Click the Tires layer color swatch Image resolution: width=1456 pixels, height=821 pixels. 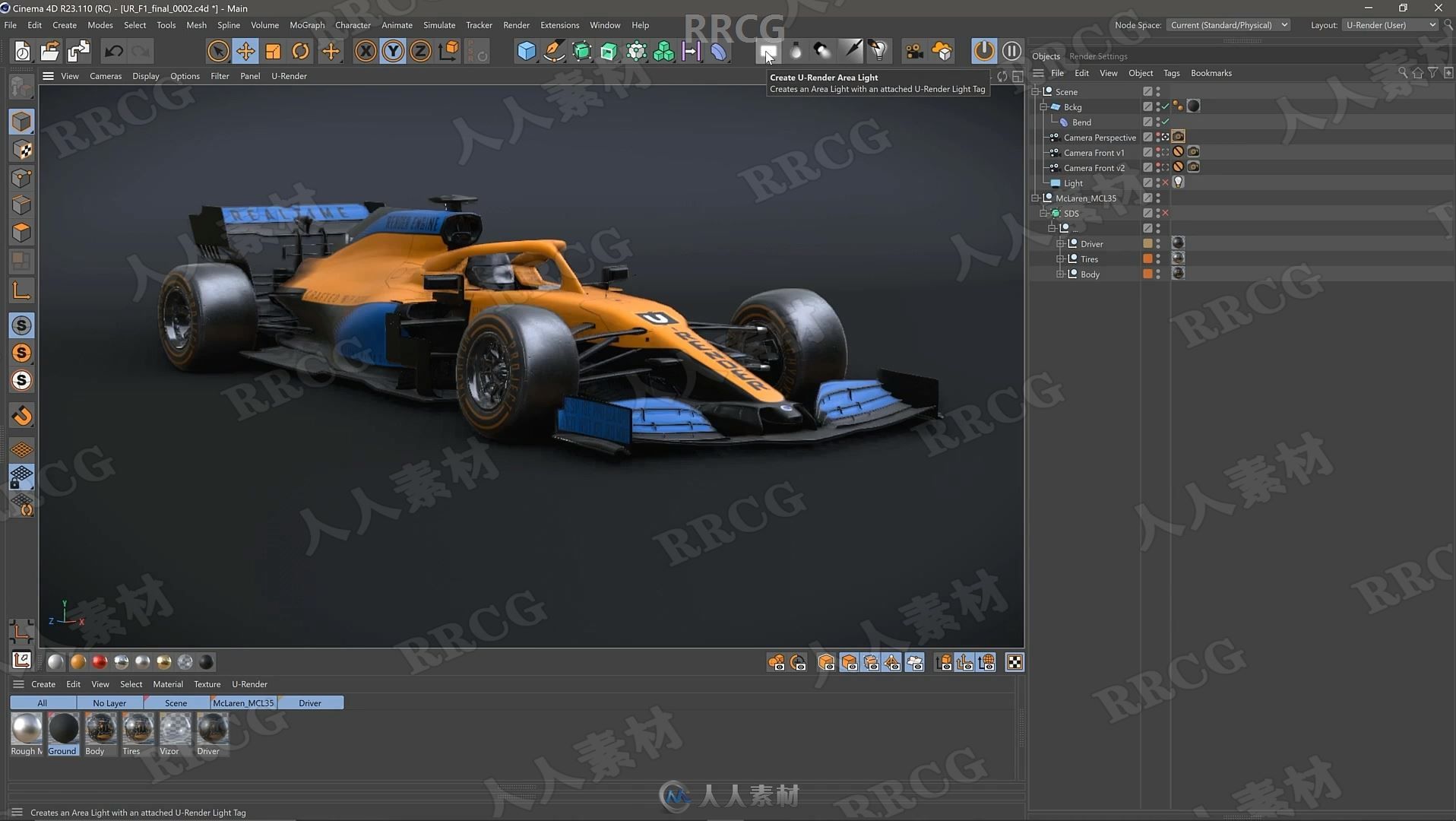click(1147, 259)
